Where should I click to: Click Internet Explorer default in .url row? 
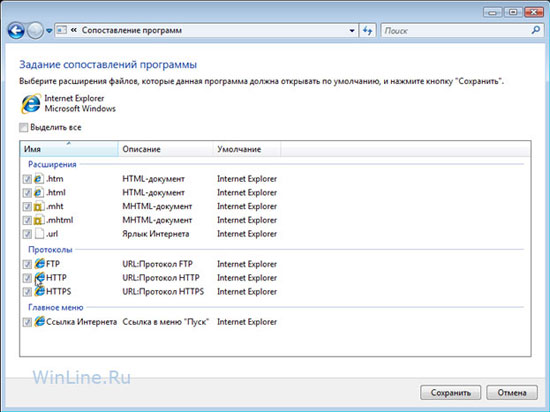point(247,234)
